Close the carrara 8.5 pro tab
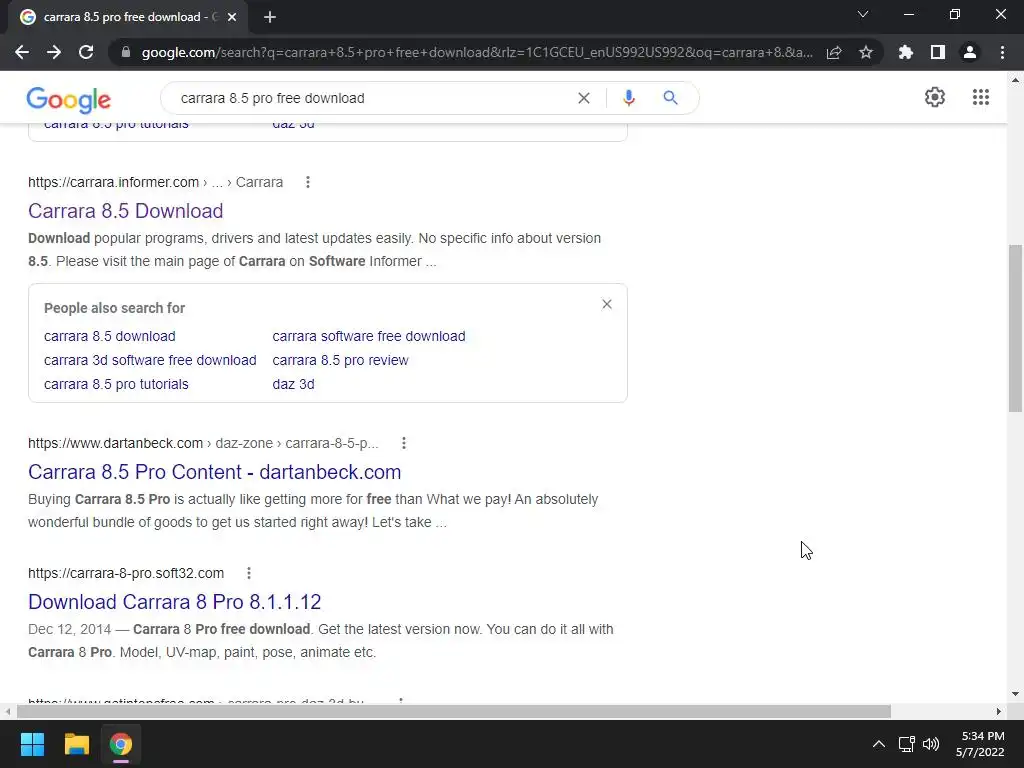This screenshot has height=768, width=1024. (232, 17)
